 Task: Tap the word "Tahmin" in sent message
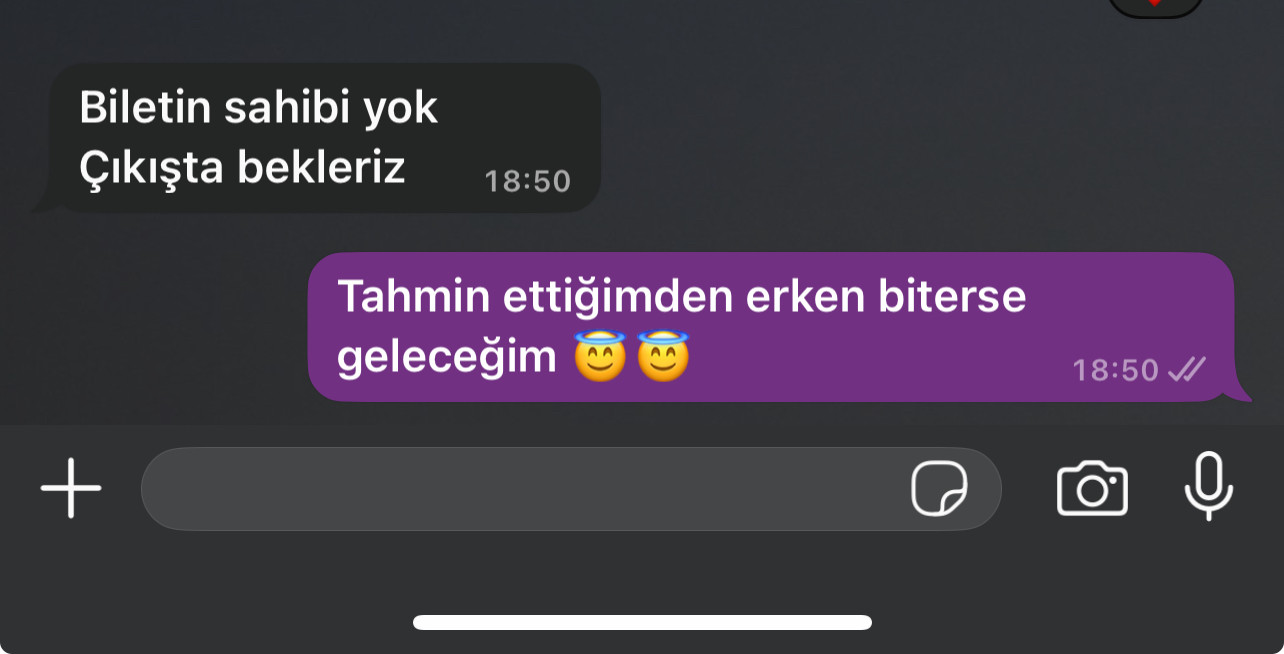click(x=404, y=297)
